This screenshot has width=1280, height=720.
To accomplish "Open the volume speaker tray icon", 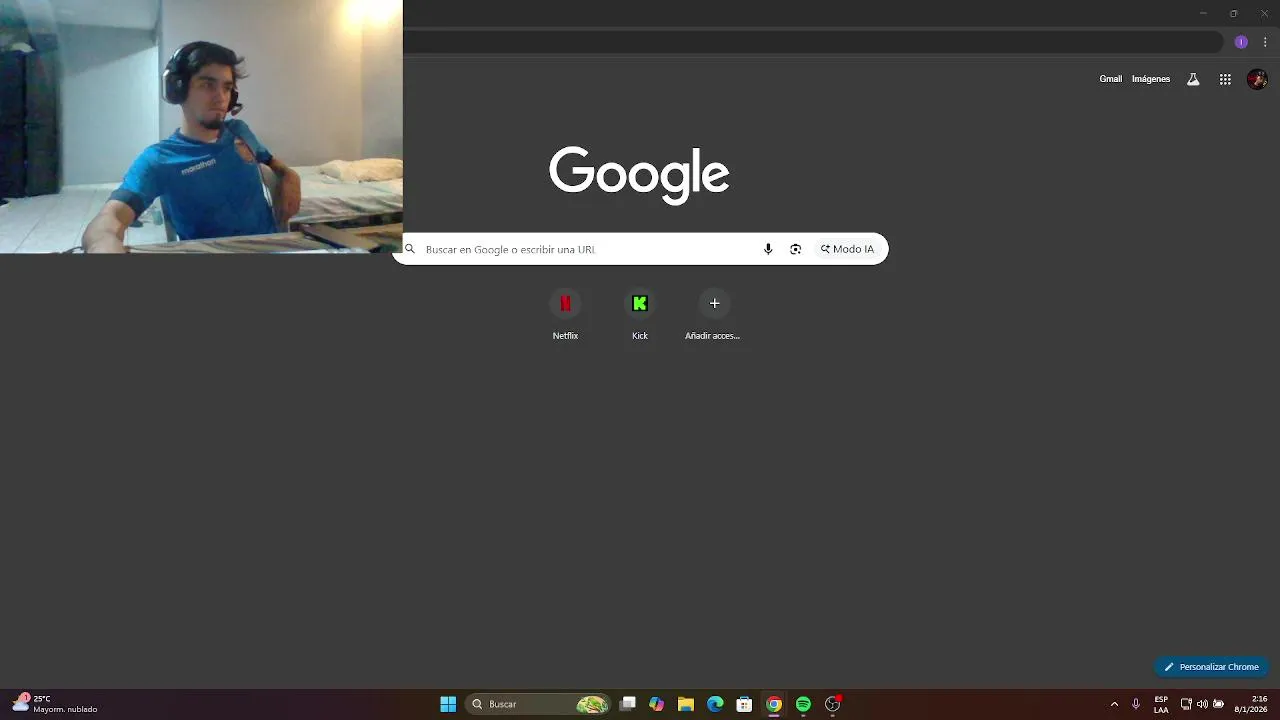I will (x=1202, y=704).
